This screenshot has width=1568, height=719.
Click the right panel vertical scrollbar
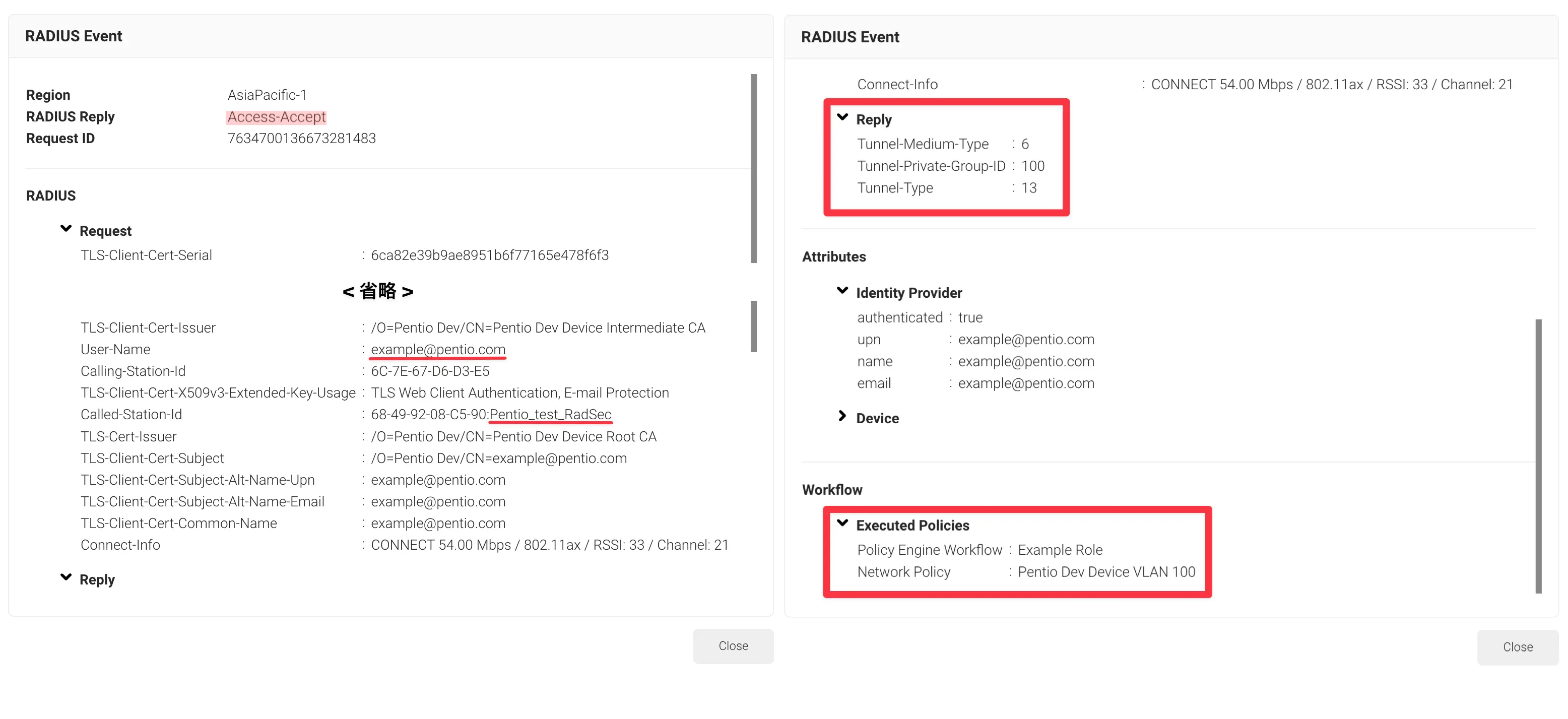coord(1538,455)
